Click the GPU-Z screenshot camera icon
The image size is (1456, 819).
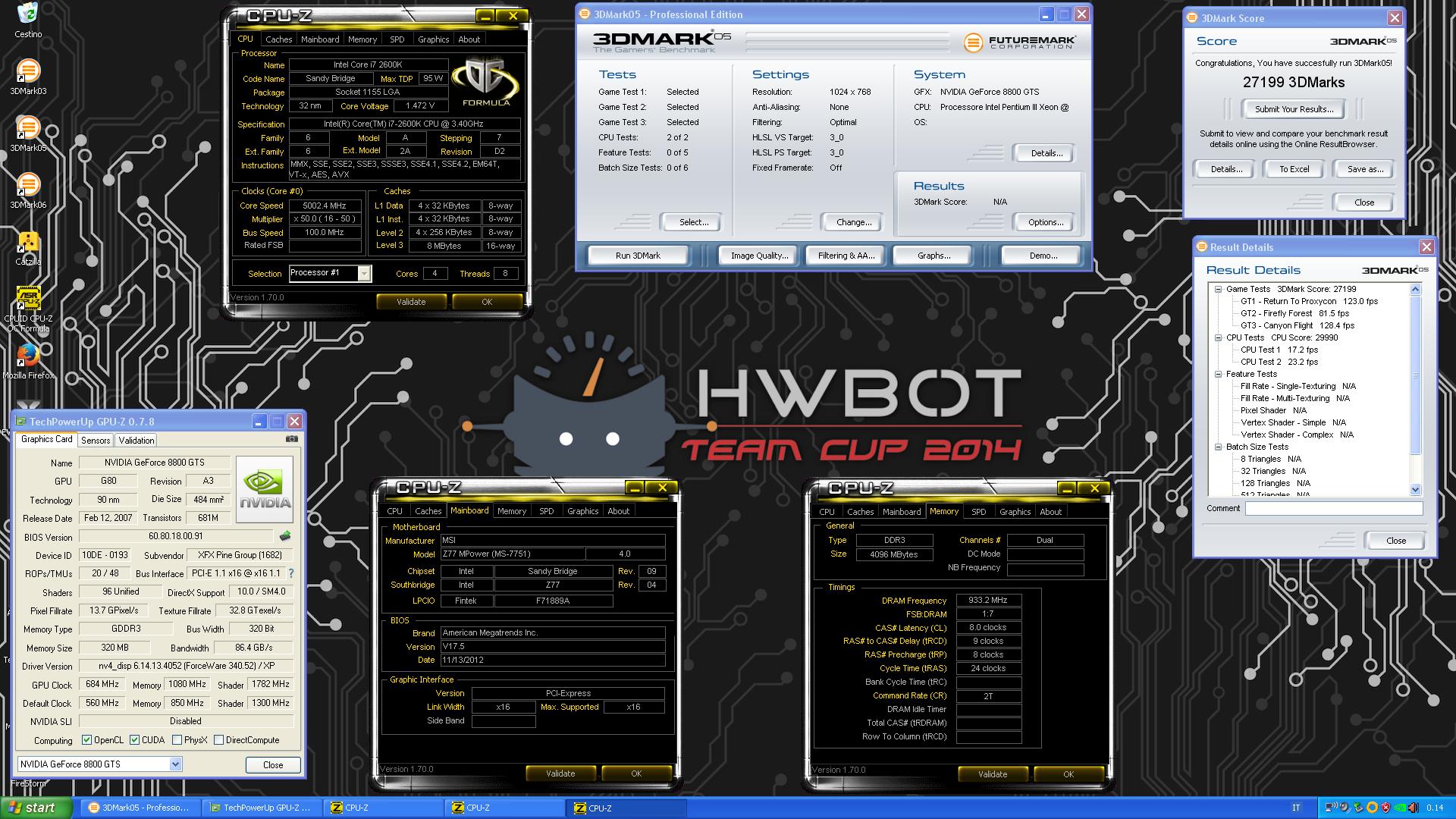point(292,439)
